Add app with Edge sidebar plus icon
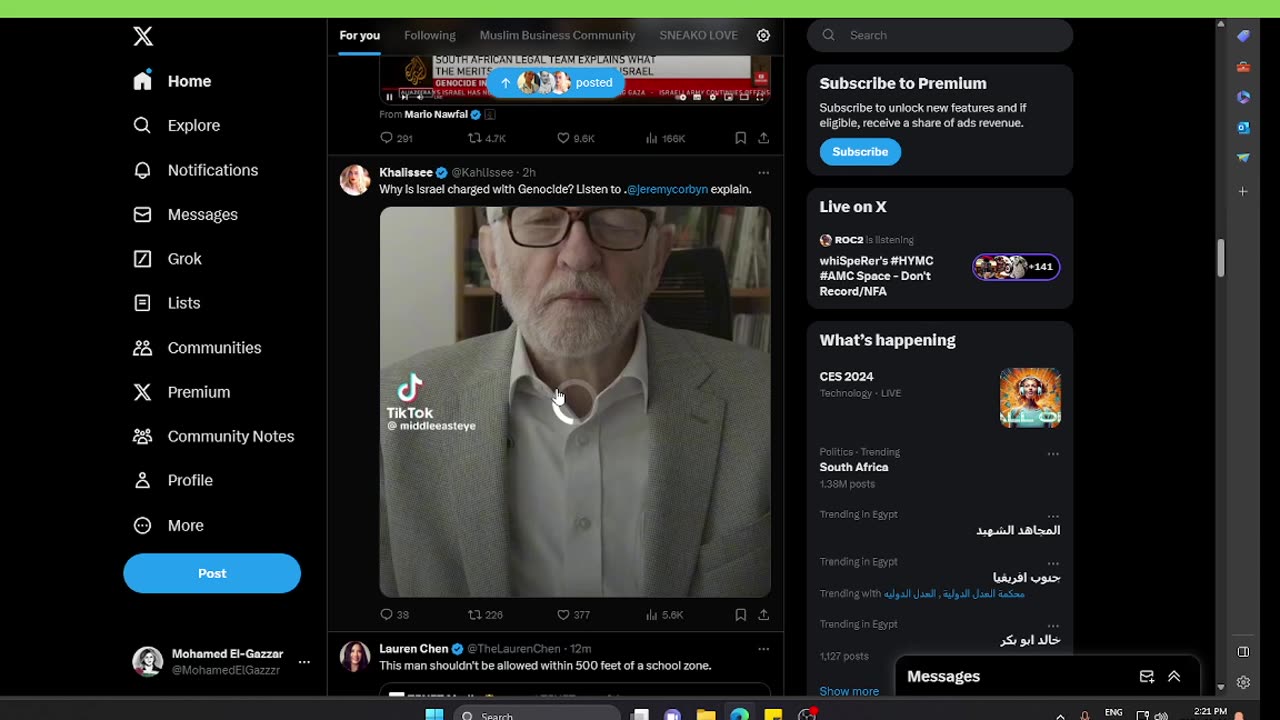 [x=1243, y=191]
